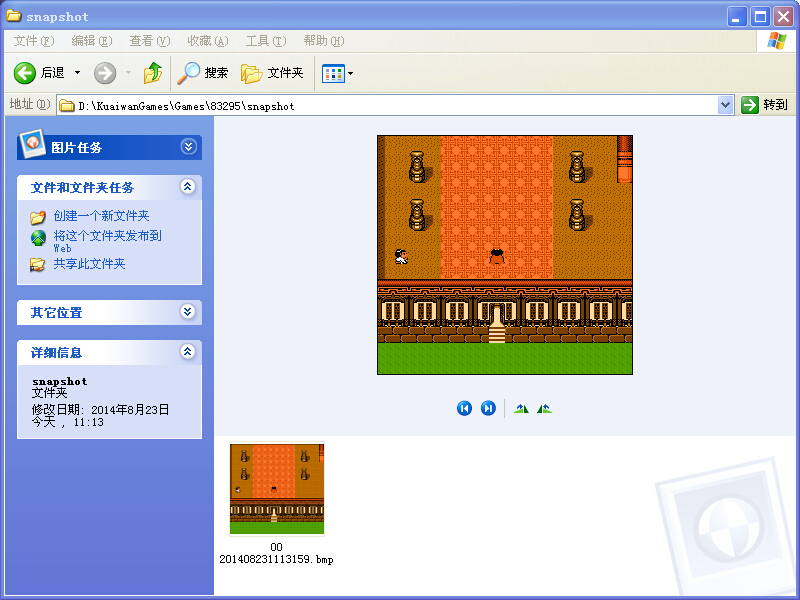Click the address bar path field
Screen dimensions: 800x600
pos(395,106)
